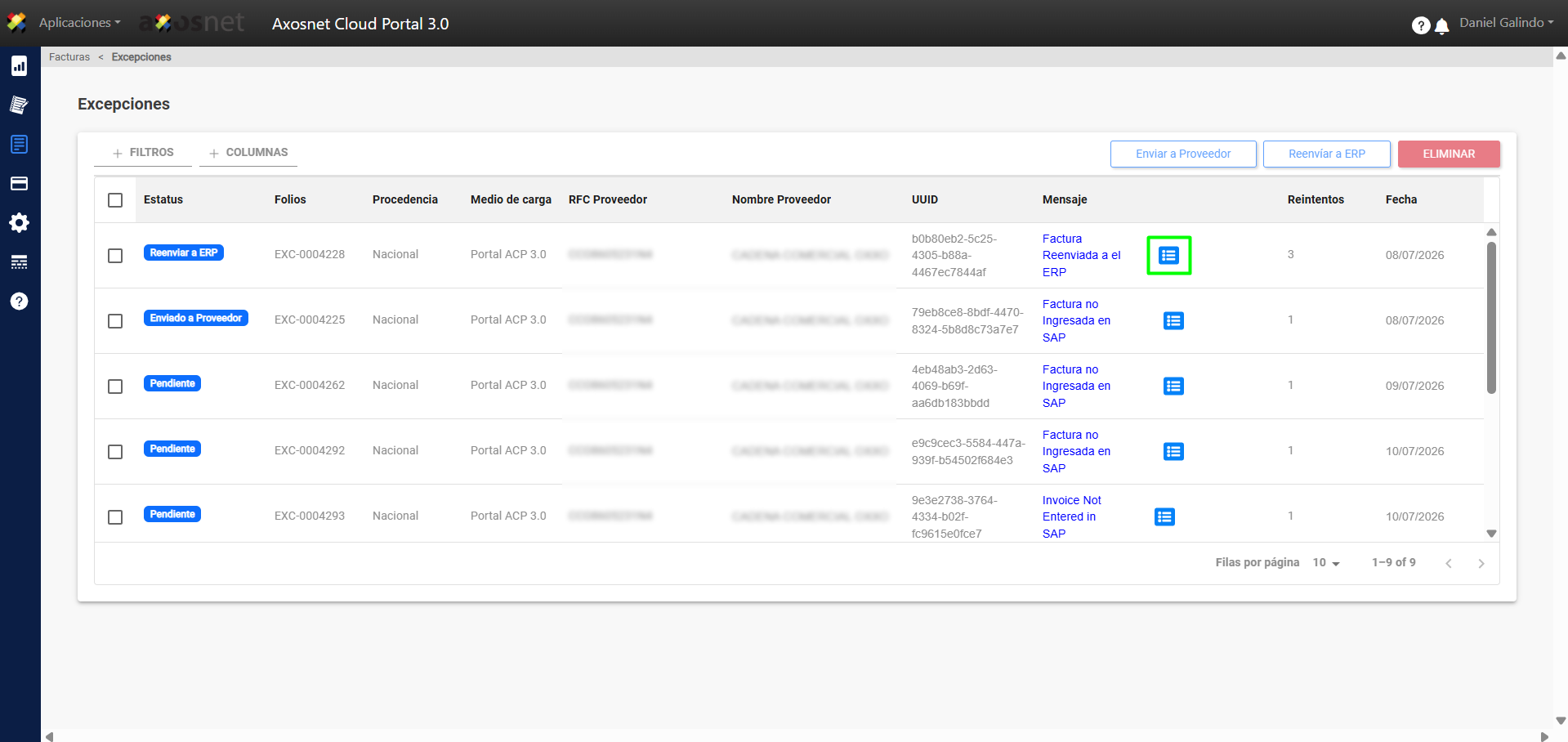Image resolution: width=1568 pixels, height=742 pixels.
Task: Click the Excepciones breadcrumb
Action: pyautogui.click(x=141, y=57)
